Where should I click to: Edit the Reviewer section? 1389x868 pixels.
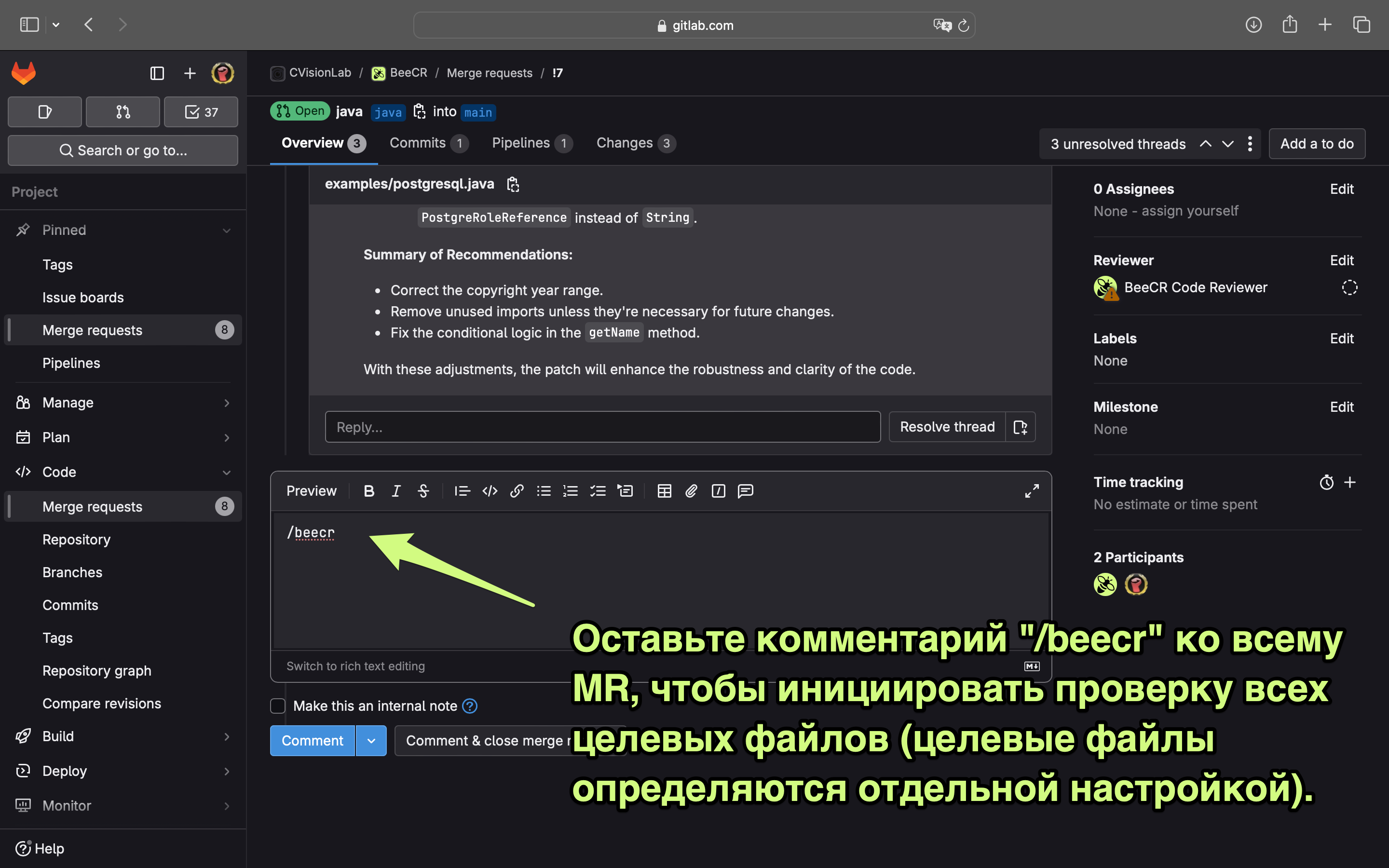coord(1341,260)
